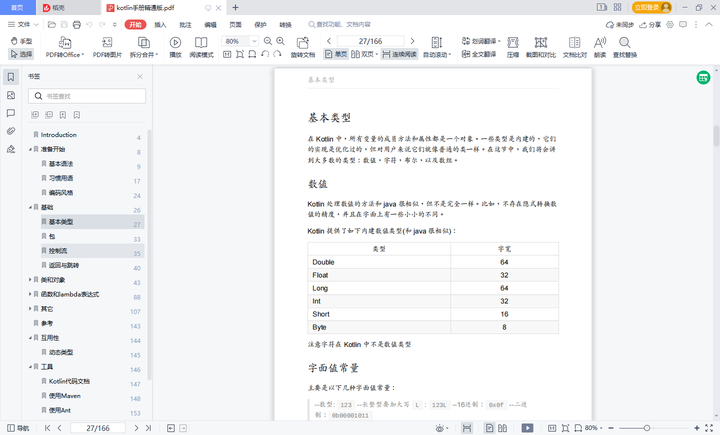
Task: Open full text translation (全文翻译)
Action: point(479,54)
